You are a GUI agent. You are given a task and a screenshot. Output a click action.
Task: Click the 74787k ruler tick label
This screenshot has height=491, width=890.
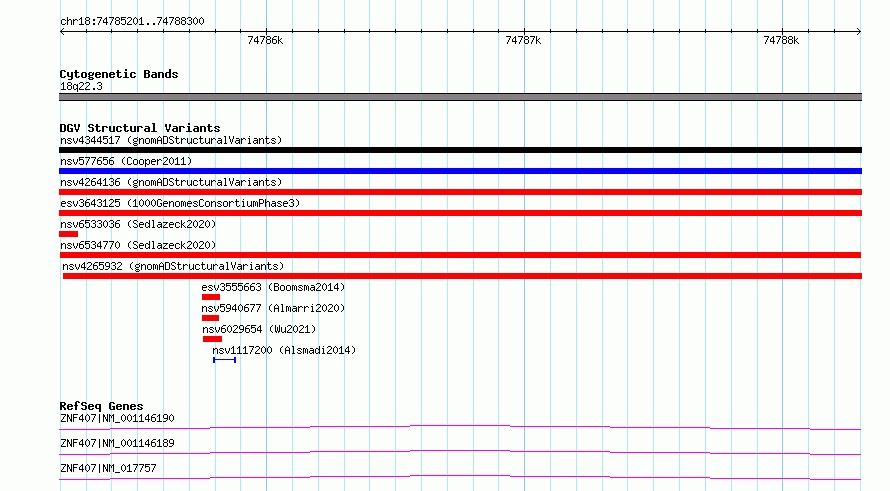point(523,40)
